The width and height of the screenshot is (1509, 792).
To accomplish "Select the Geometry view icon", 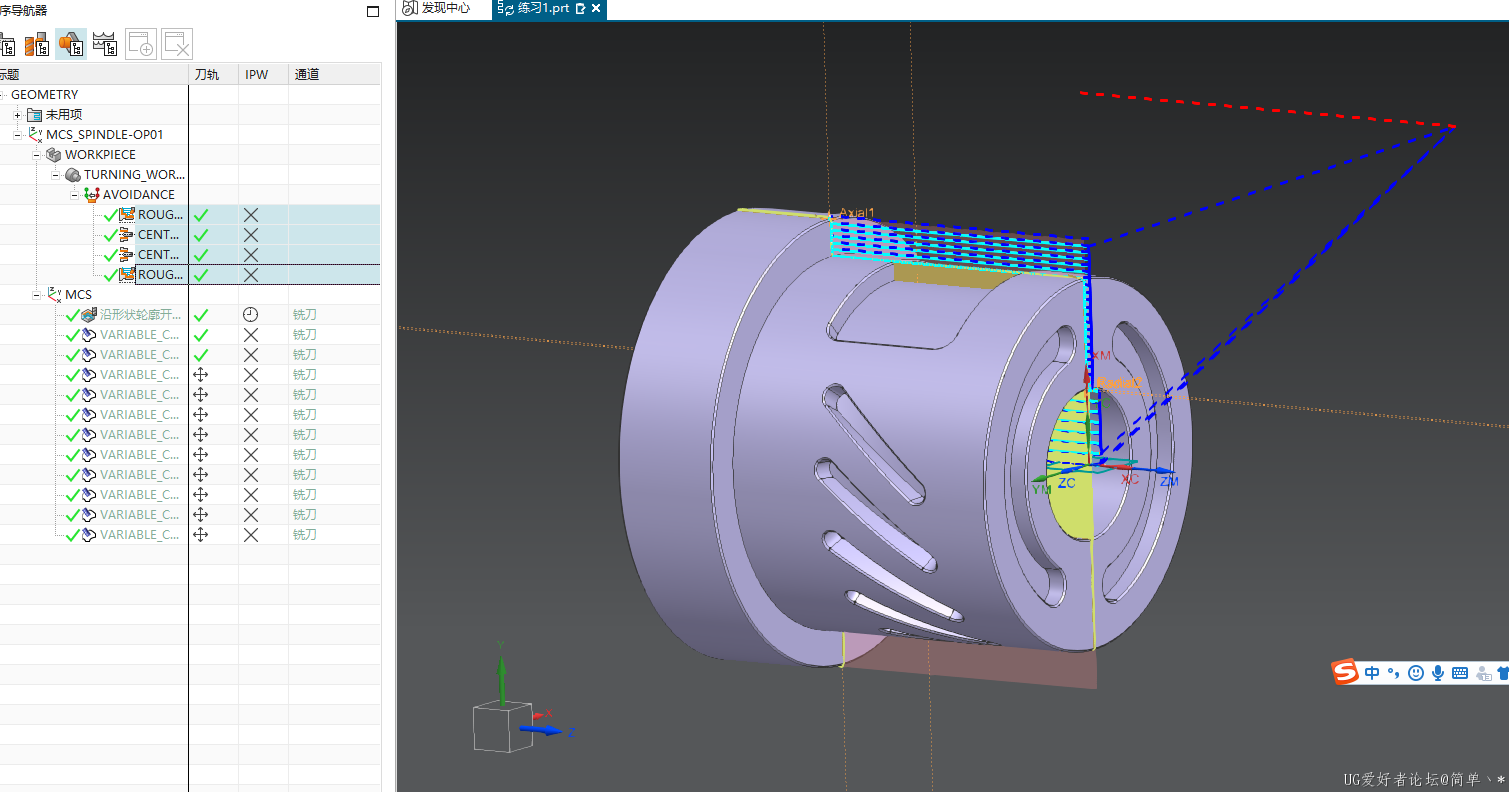I will pos(71,44).
